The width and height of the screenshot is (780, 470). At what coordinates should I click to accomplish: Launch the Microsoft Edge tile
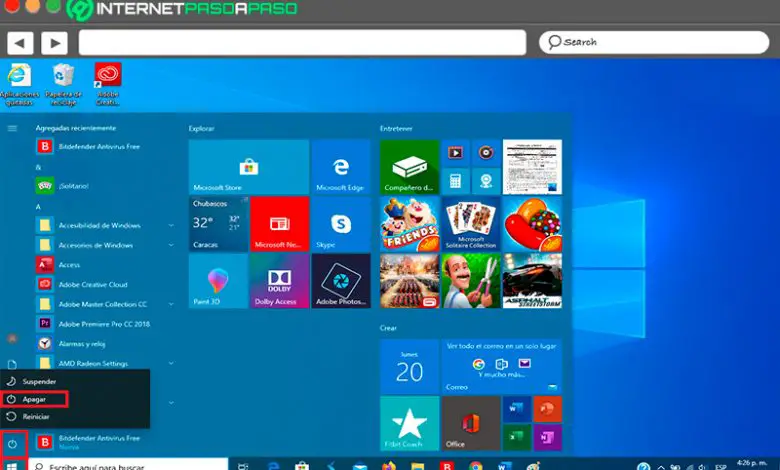tap(341, 167)
